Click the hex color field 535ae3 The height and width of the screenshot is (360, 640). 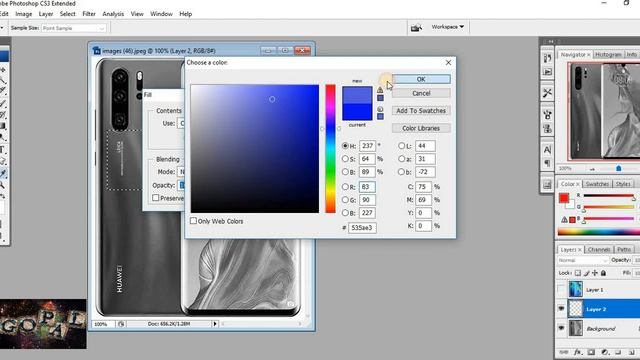point(362,228)
